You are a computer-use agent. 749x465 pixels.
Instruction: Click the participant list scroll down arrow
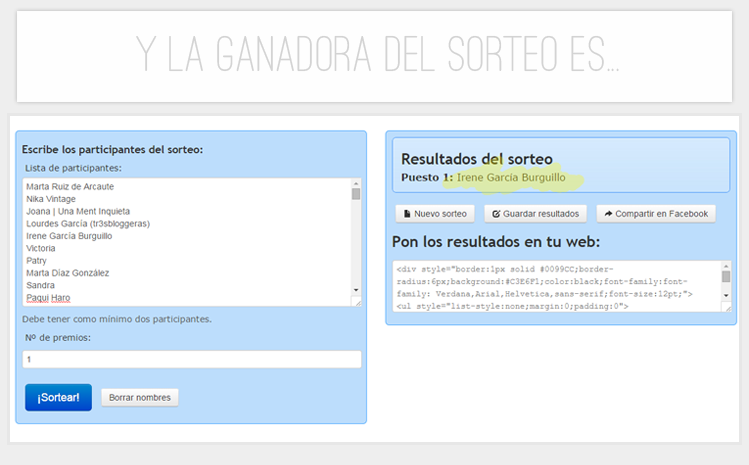coord(356,290)
